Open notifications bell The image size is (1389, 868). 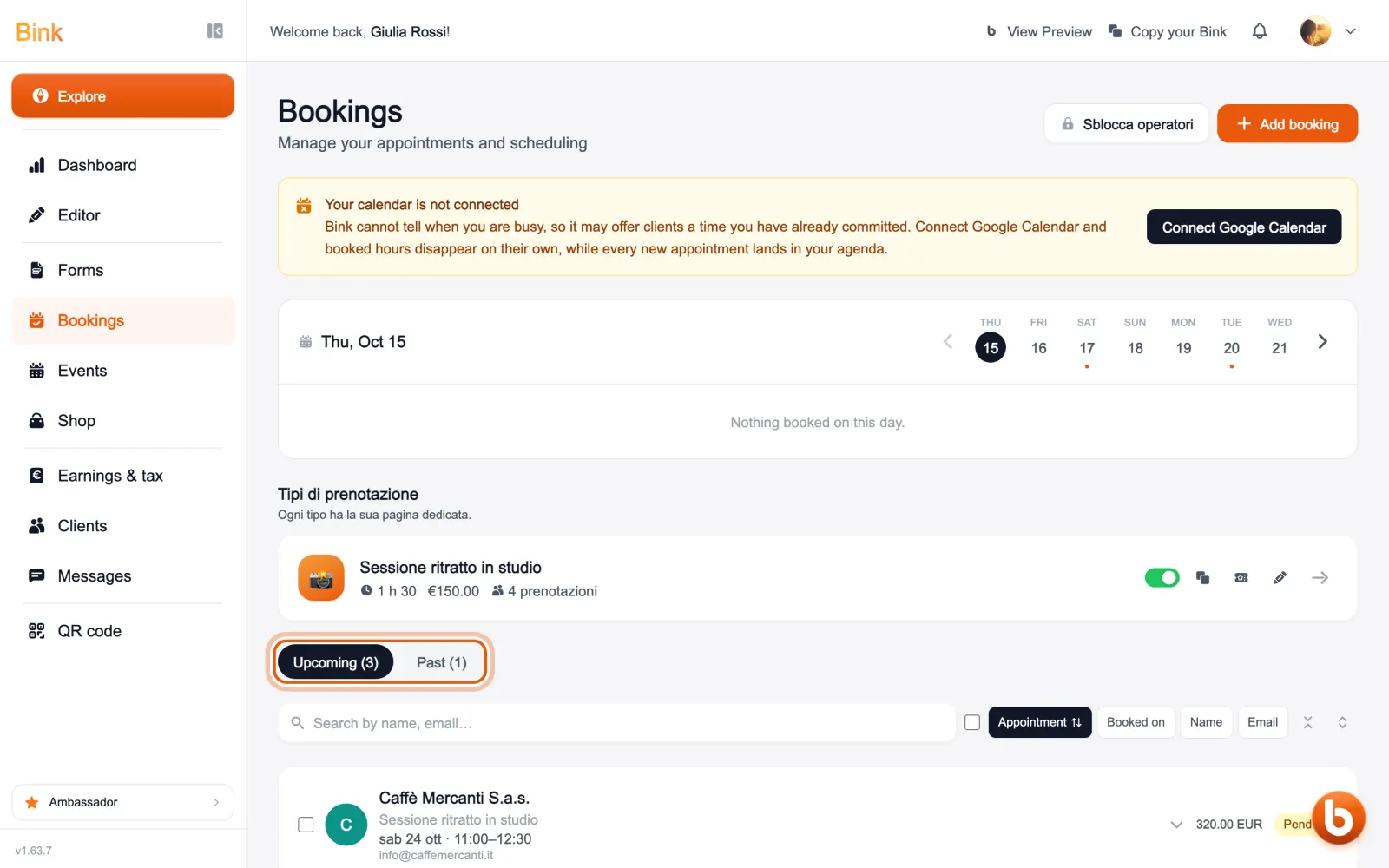(1260, 31)
